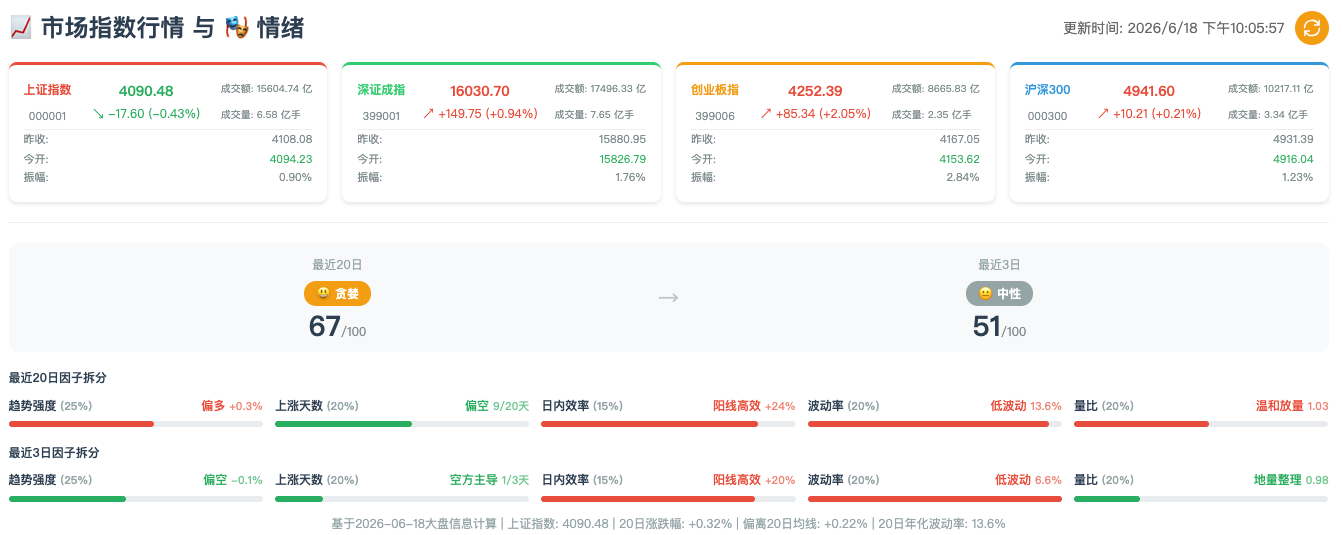Image resolution: width=1342 pixels, height=535 pixels.
Task: Open the 上证指数 index card title
Action: click(x=47, y=90)
